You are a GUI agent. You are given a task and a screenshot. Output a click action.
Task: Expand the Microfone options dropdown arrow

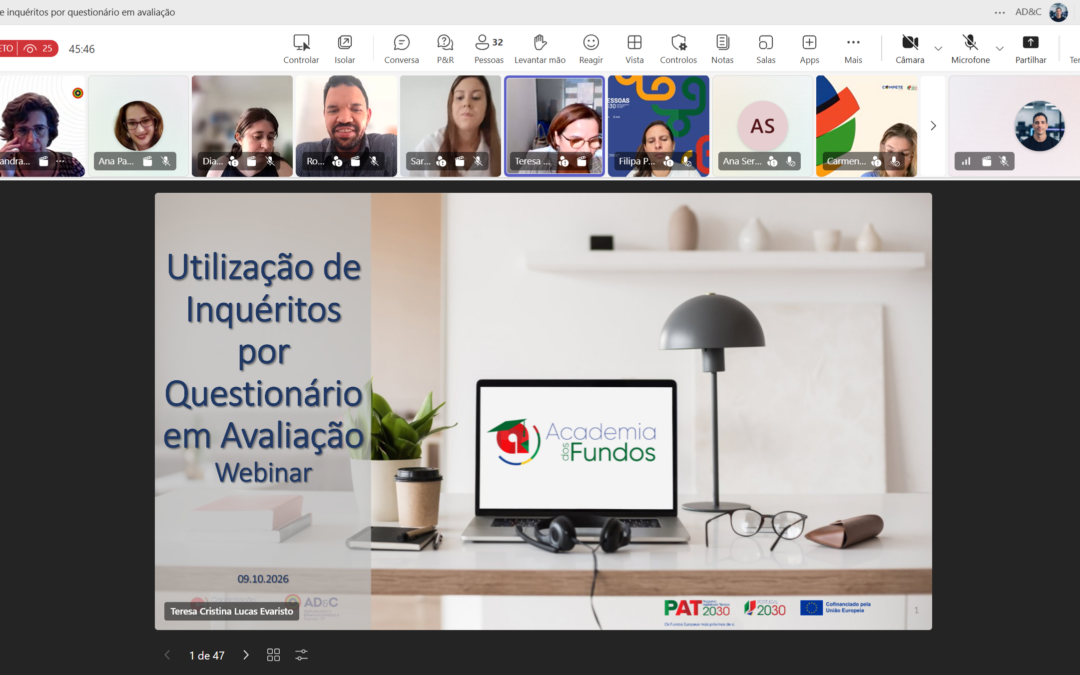click(999, 49)
